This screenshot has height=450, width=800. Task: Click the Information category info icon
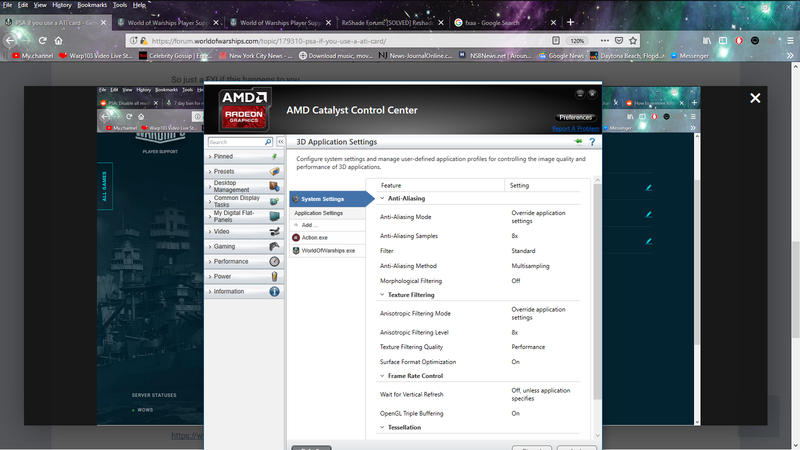(x=274, y=291)
